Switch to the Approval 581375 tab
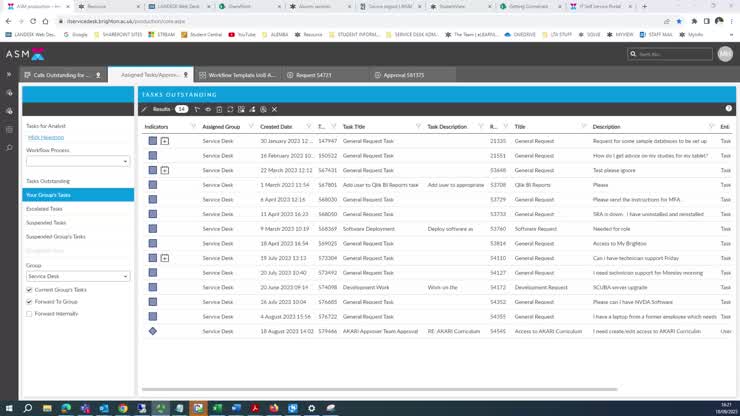740x416 pixels. pos(412,75)
